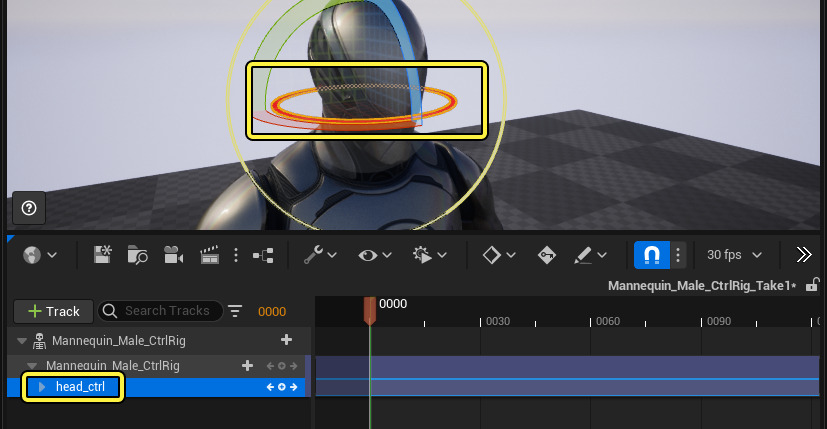Add a key on head_ctrl track

pos(282,387)
